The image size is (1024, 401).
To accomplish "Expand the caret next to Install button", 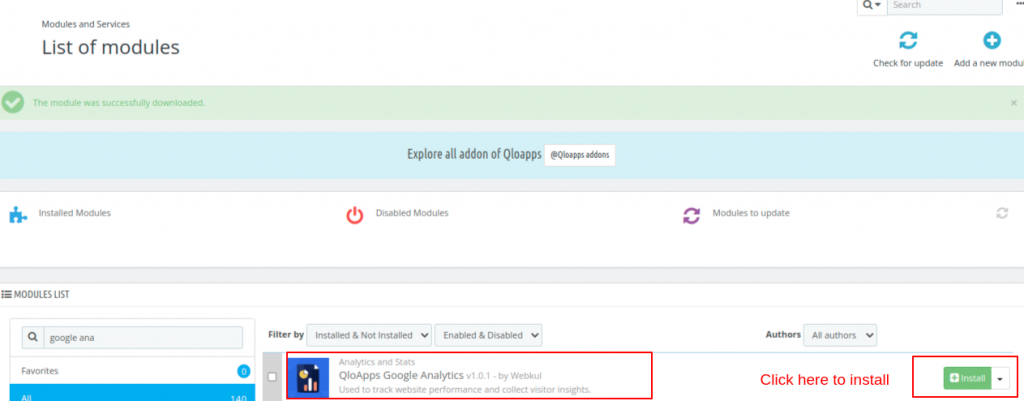I will pos(1000,378).
